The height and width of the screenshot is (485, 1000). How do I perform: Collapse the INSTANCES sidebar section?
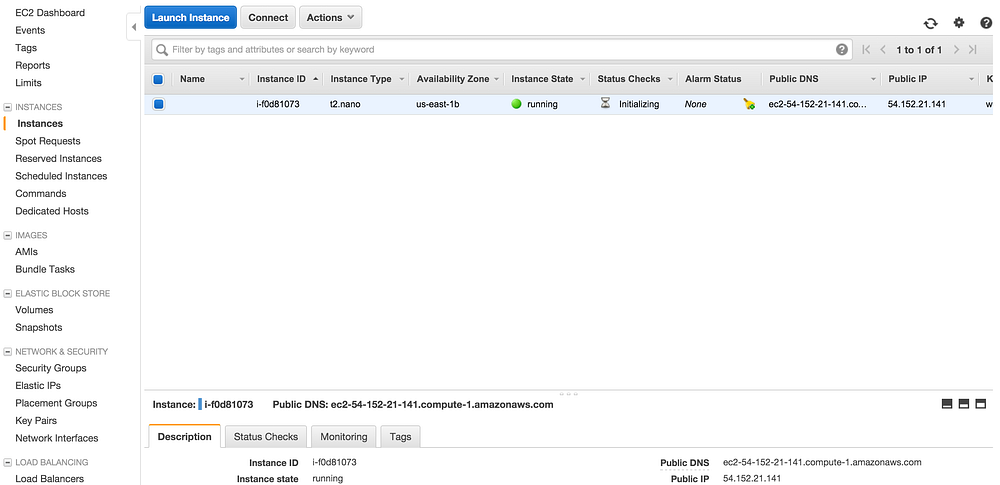pyautogui.click(x=8, y=107)
